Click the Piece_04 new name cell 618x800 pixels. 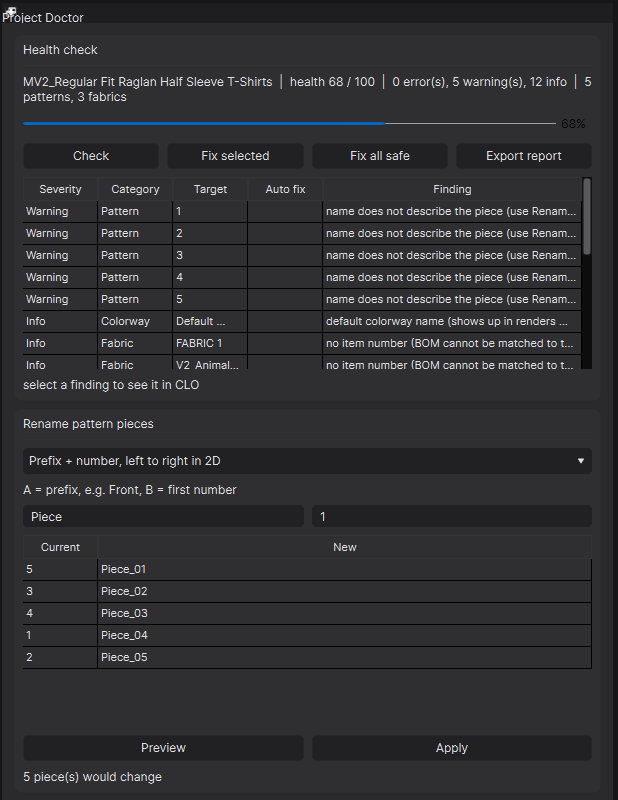344,635
